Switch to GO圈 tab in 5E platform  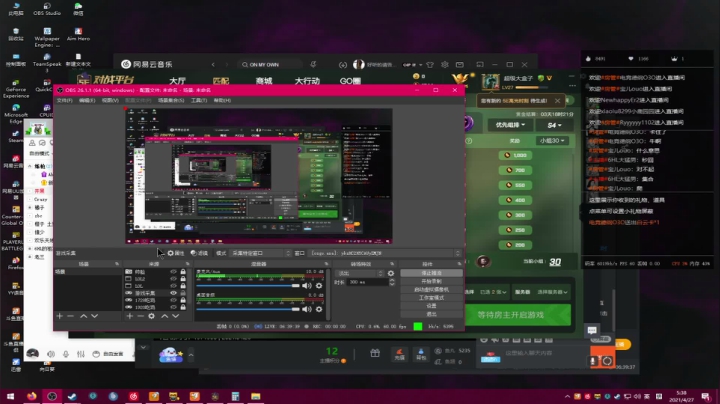click(350, 81)
